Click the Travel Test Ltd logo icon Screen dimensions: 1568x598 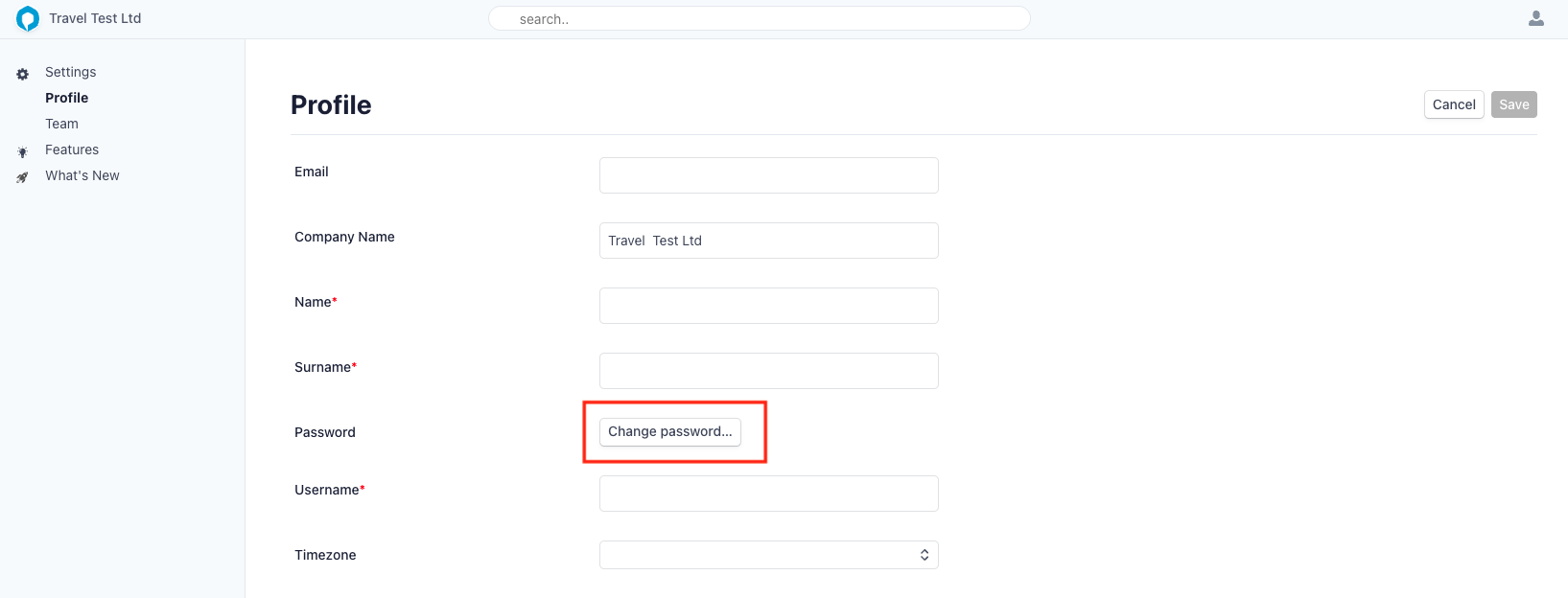tap(28, 18)
